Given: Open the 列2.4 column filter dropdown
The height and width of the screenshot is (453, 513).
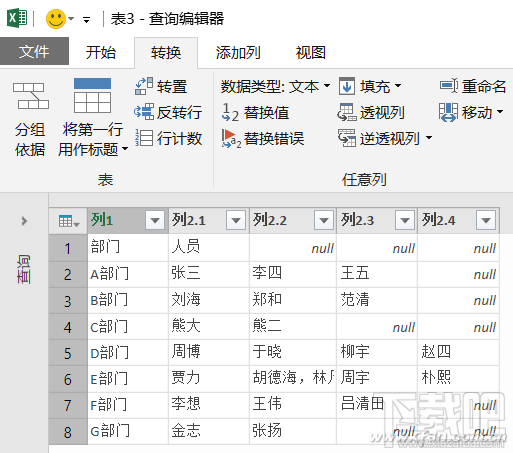Looking at the screenshot, I should [486, 220].
